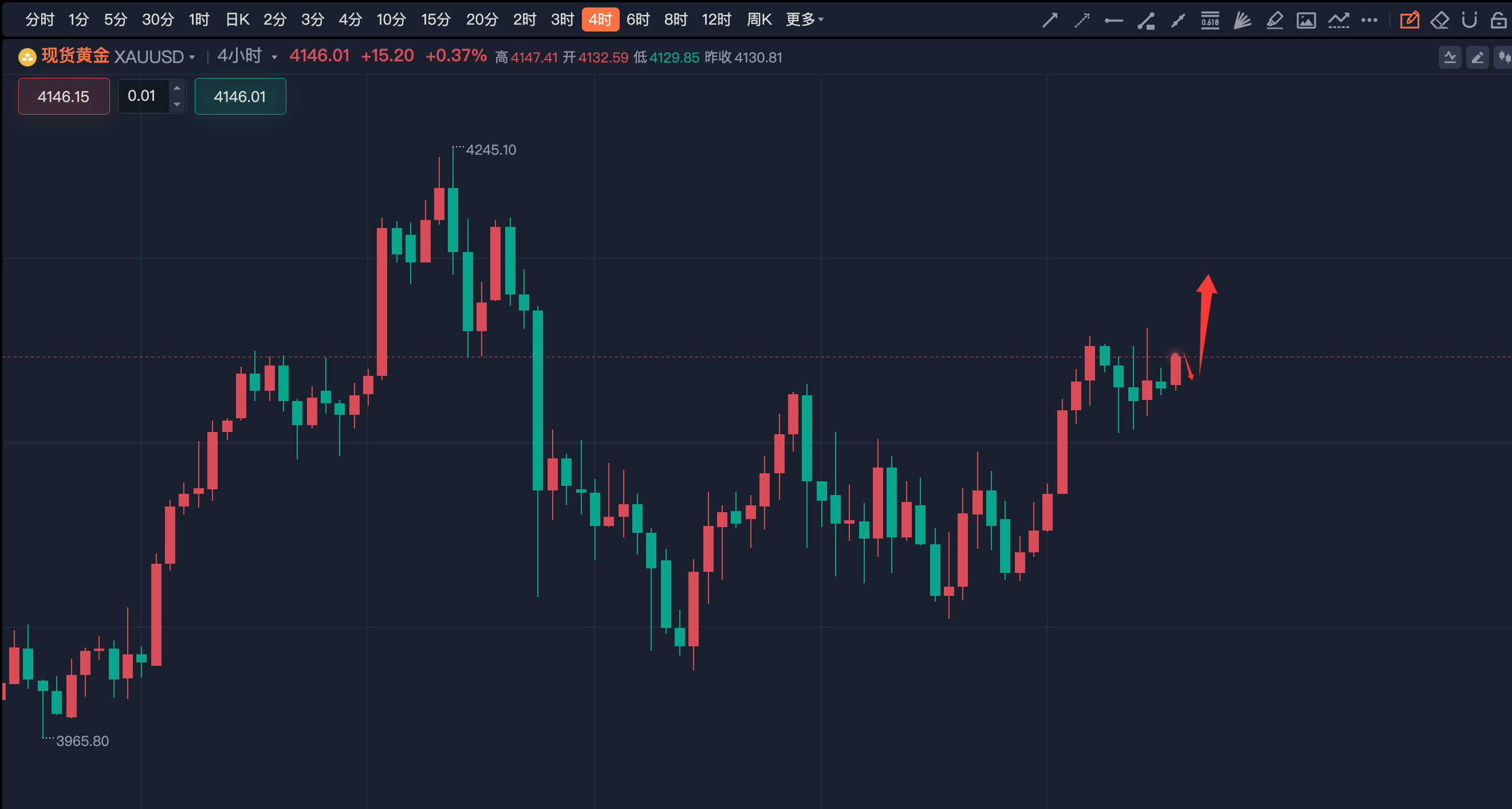Select the Fibonacci 0.618 retracement tool

coord(1210,19)
